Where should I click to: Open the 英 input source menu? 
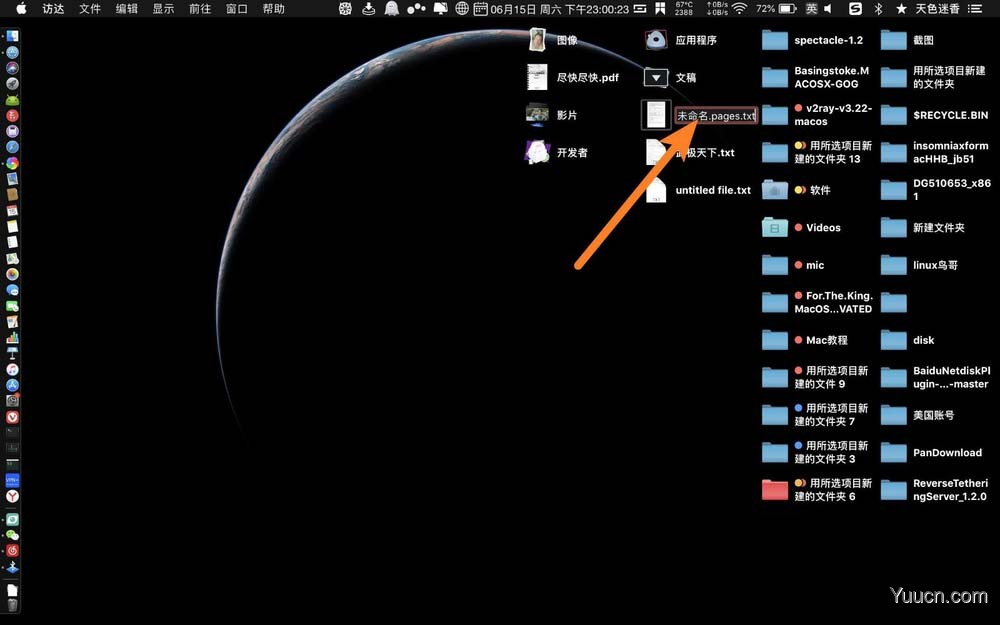[811, 8]
